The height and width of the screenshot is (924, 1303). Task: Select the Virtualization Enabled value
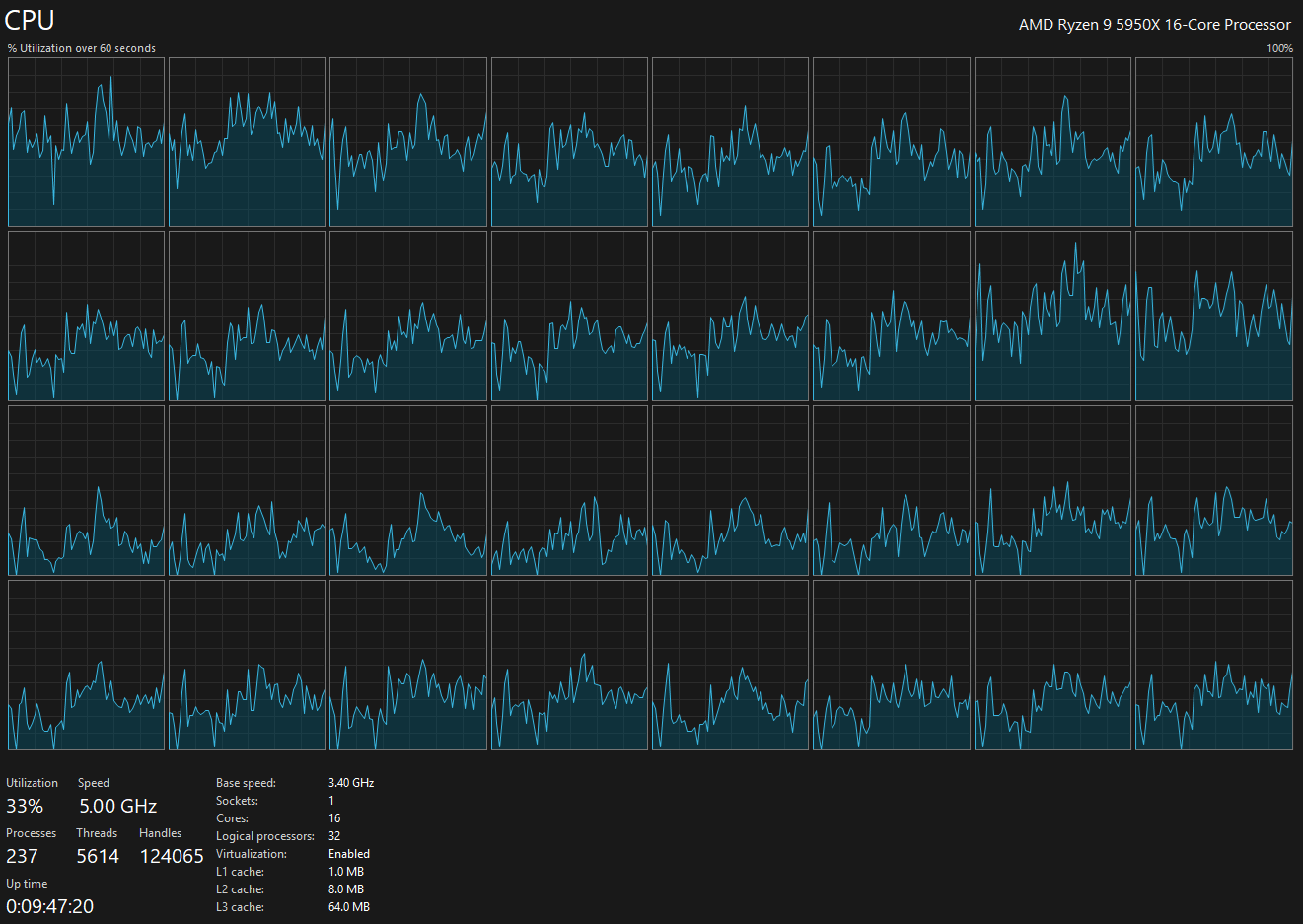tap(348, 854)
